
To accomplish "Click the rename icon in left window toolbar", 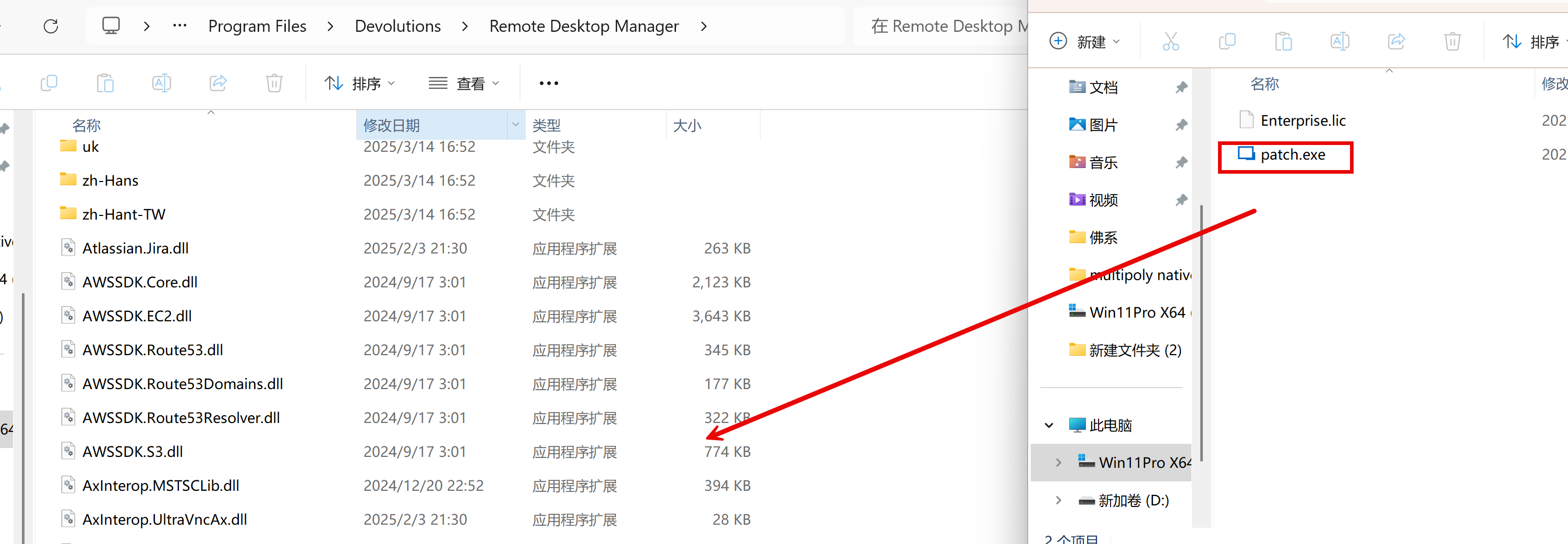I will click(x=161, y=83).
